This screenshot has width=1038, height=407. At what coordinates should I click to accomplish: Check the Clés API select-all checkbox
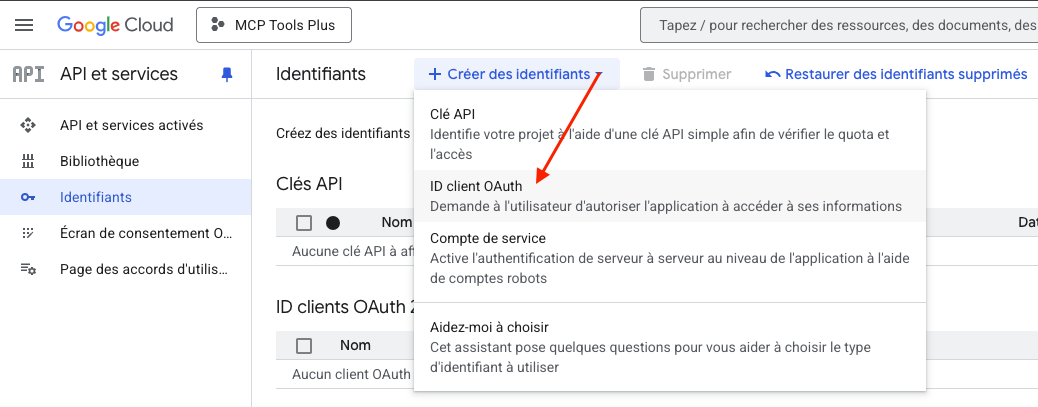[x=304, y=223]
